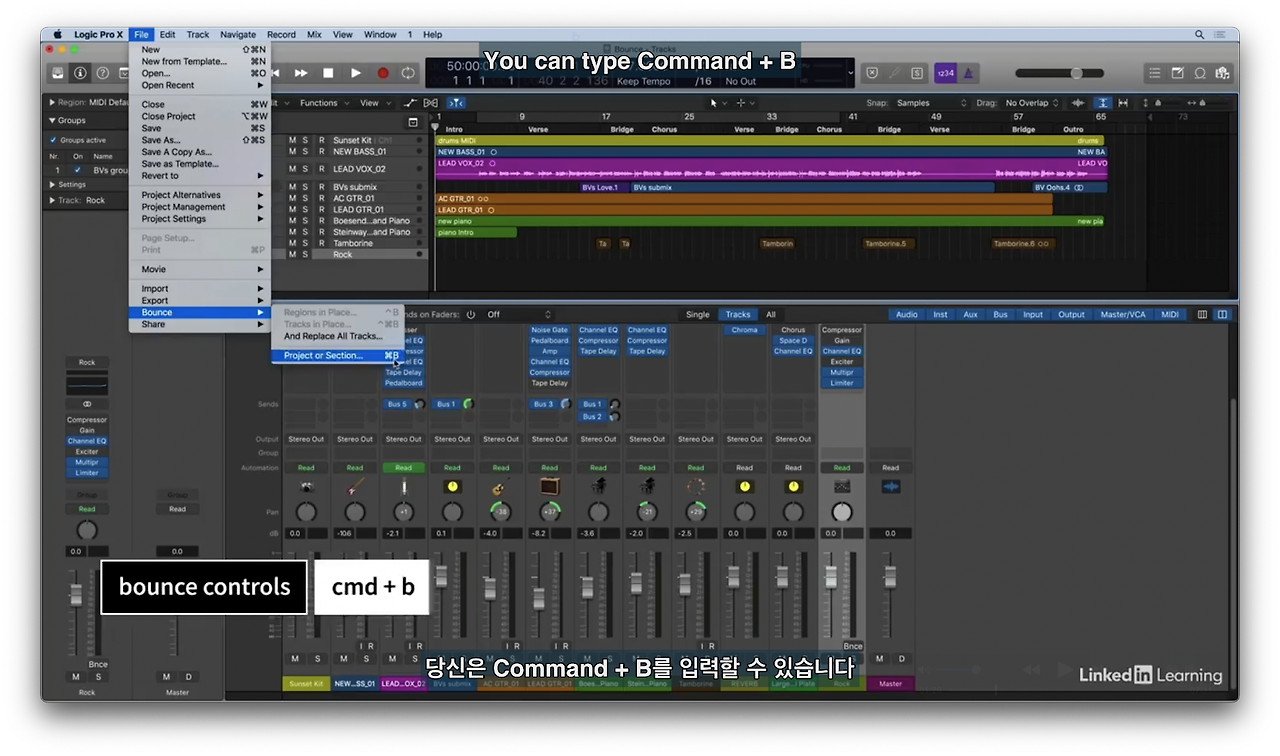Toggle the Catch Playhead blue icon
1280x756 pixels.
[x=455, y=103]
